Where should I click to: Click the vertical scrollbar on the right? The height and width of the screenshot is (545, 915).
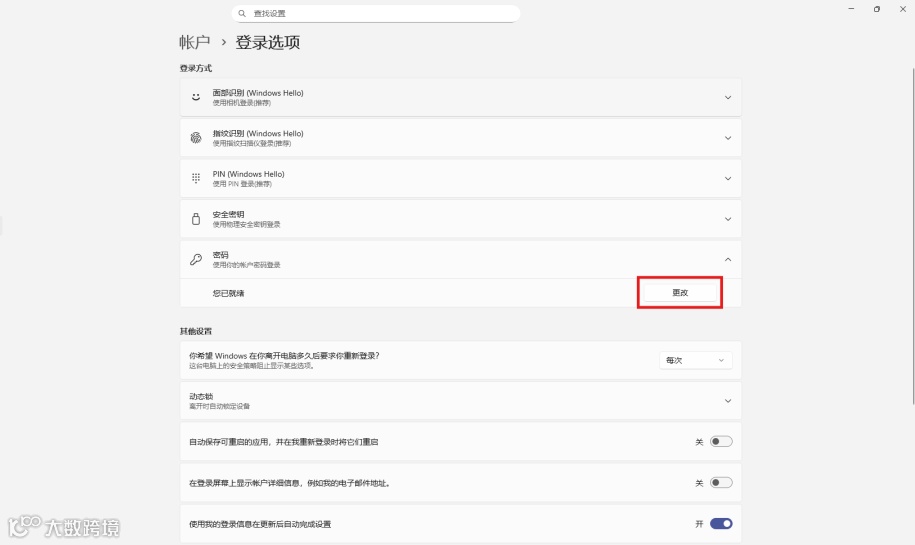[x=913, y=236]
